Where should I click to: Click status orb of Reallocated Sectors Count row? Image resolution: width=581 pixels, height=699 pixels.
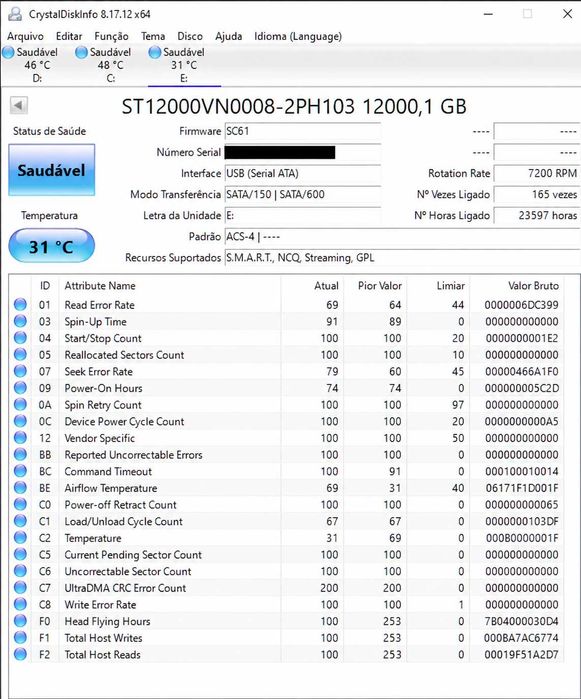[x=20, y=354]
